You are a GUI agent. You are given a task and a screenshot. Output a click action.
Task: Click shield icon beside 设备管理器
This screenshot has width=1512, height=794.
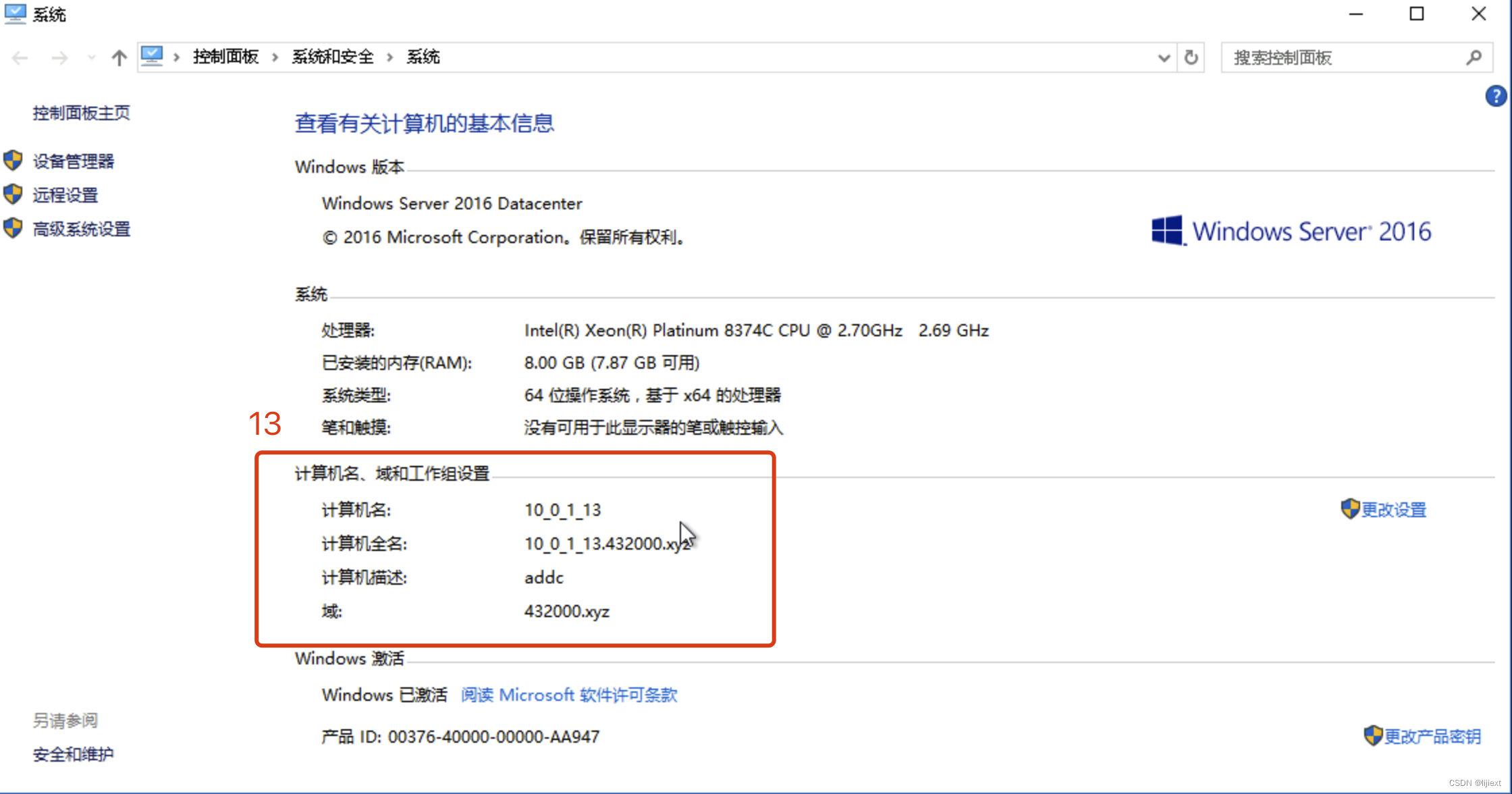13,161
